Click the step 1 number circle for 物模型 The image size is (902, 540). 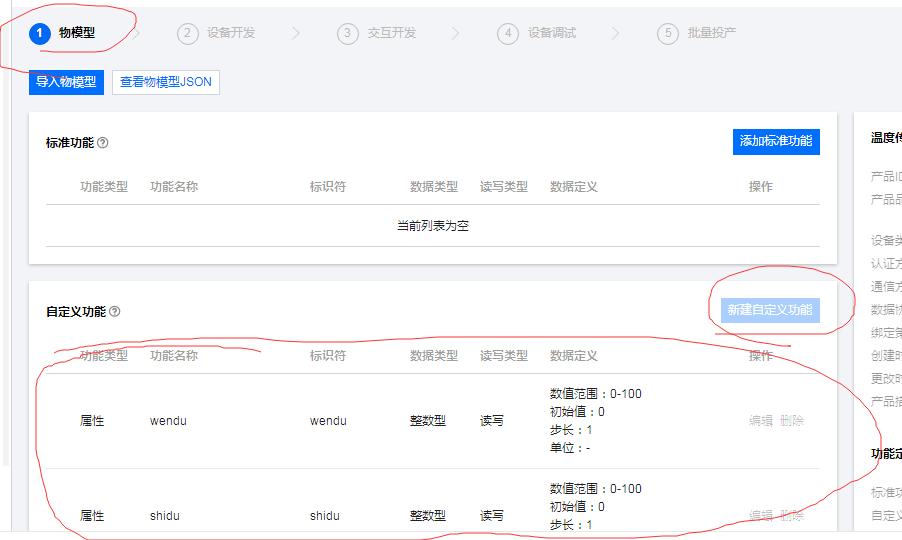[x=40, y=33]
